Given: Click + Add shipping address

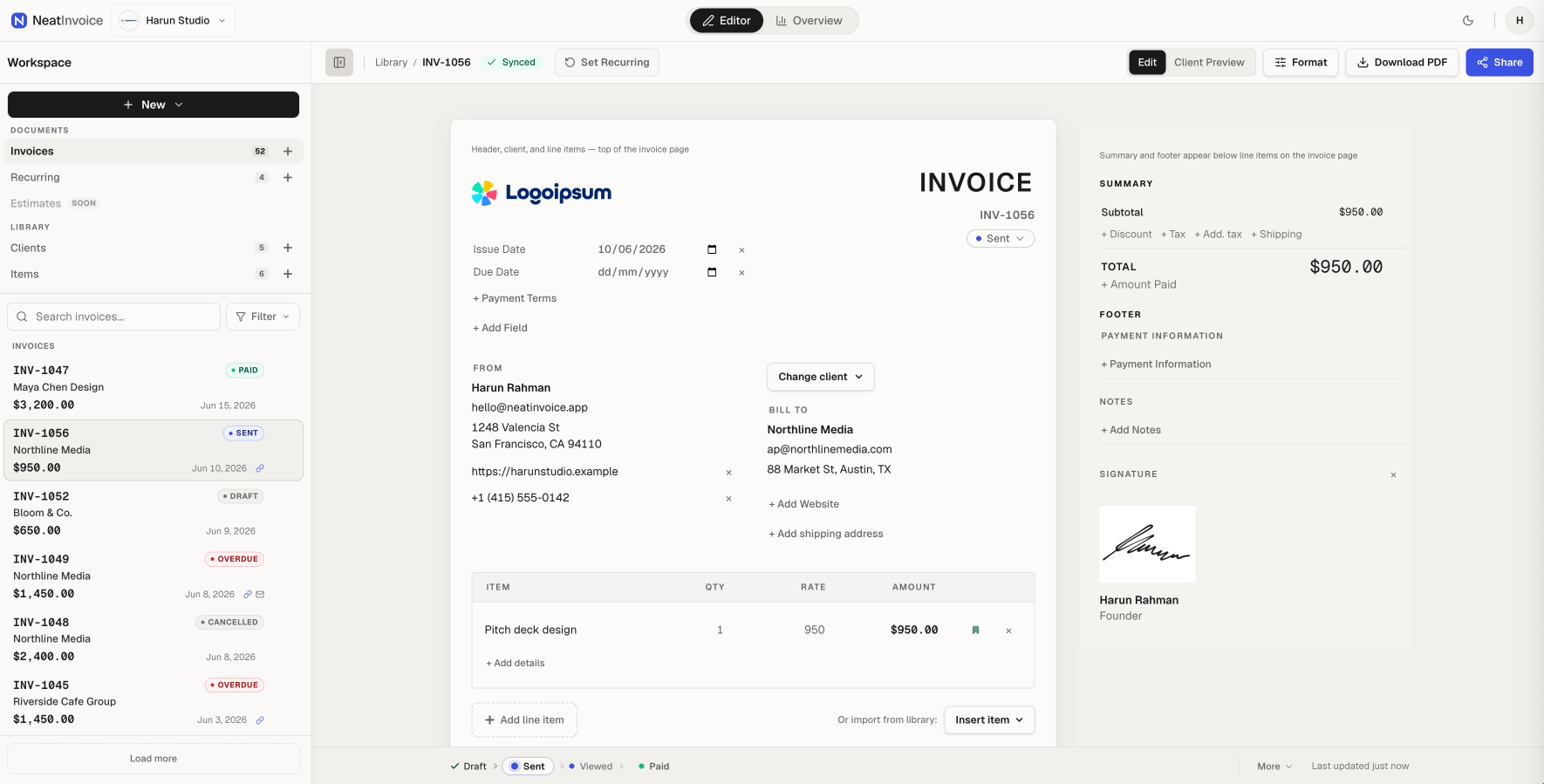Looking at the screenshot, I should point(825,534).
